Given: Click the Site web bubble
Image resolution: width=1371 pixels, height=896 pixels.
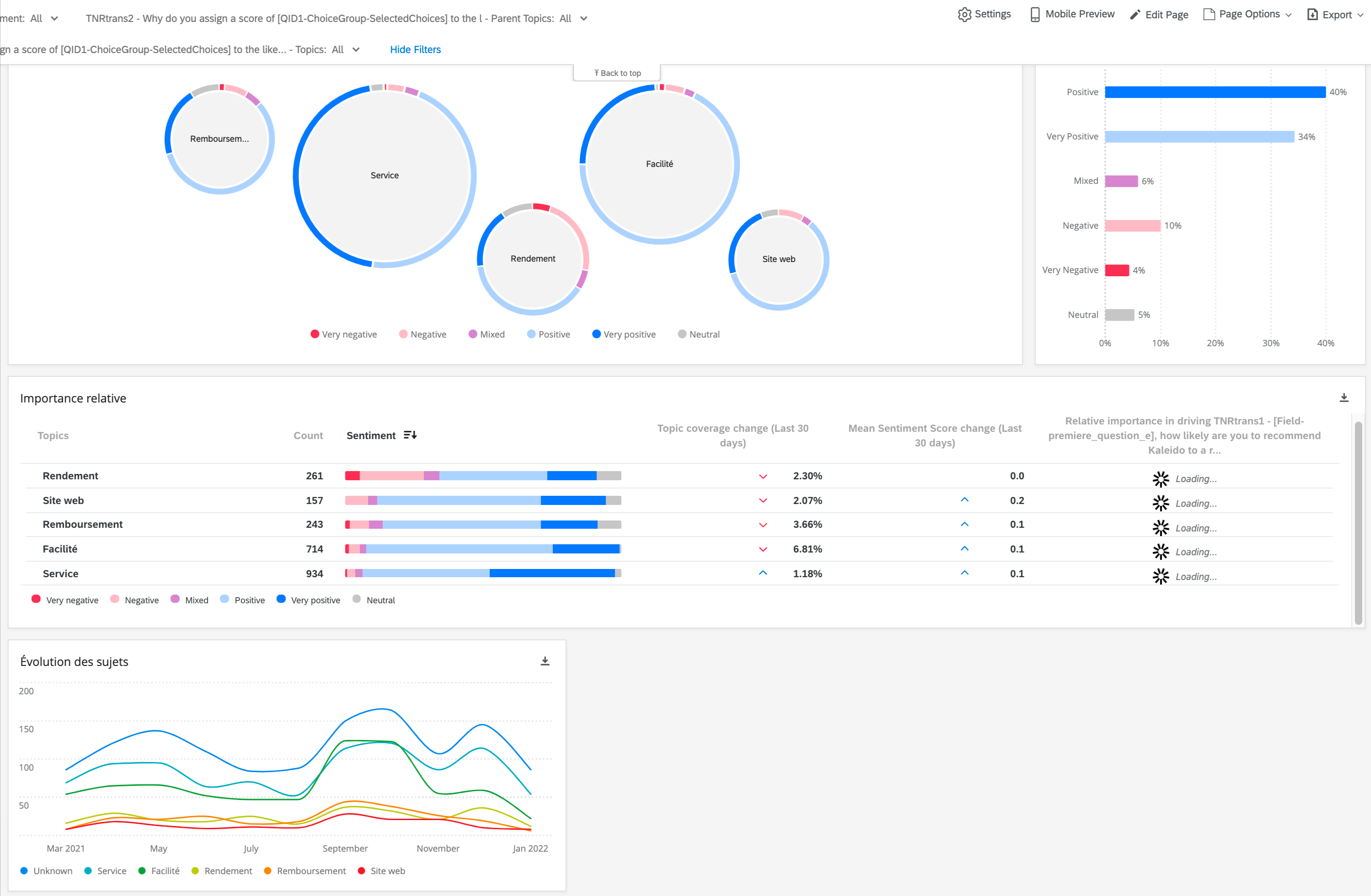Looking at the screenshot, I should tap(778, 259).
